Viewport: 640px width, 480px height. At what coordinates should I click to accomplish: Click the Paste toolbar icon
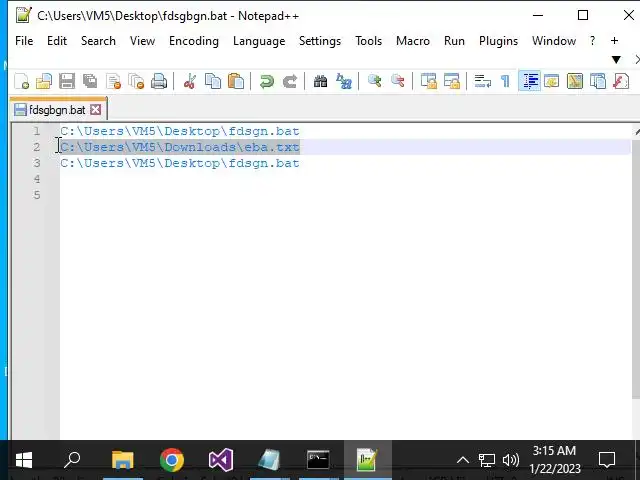coord(236,81)
